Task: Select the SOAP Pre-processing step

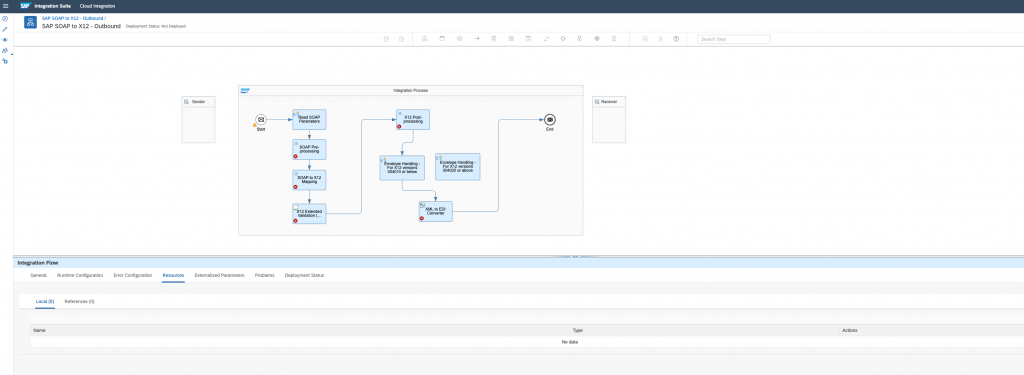Action: [x=309, y=150]
